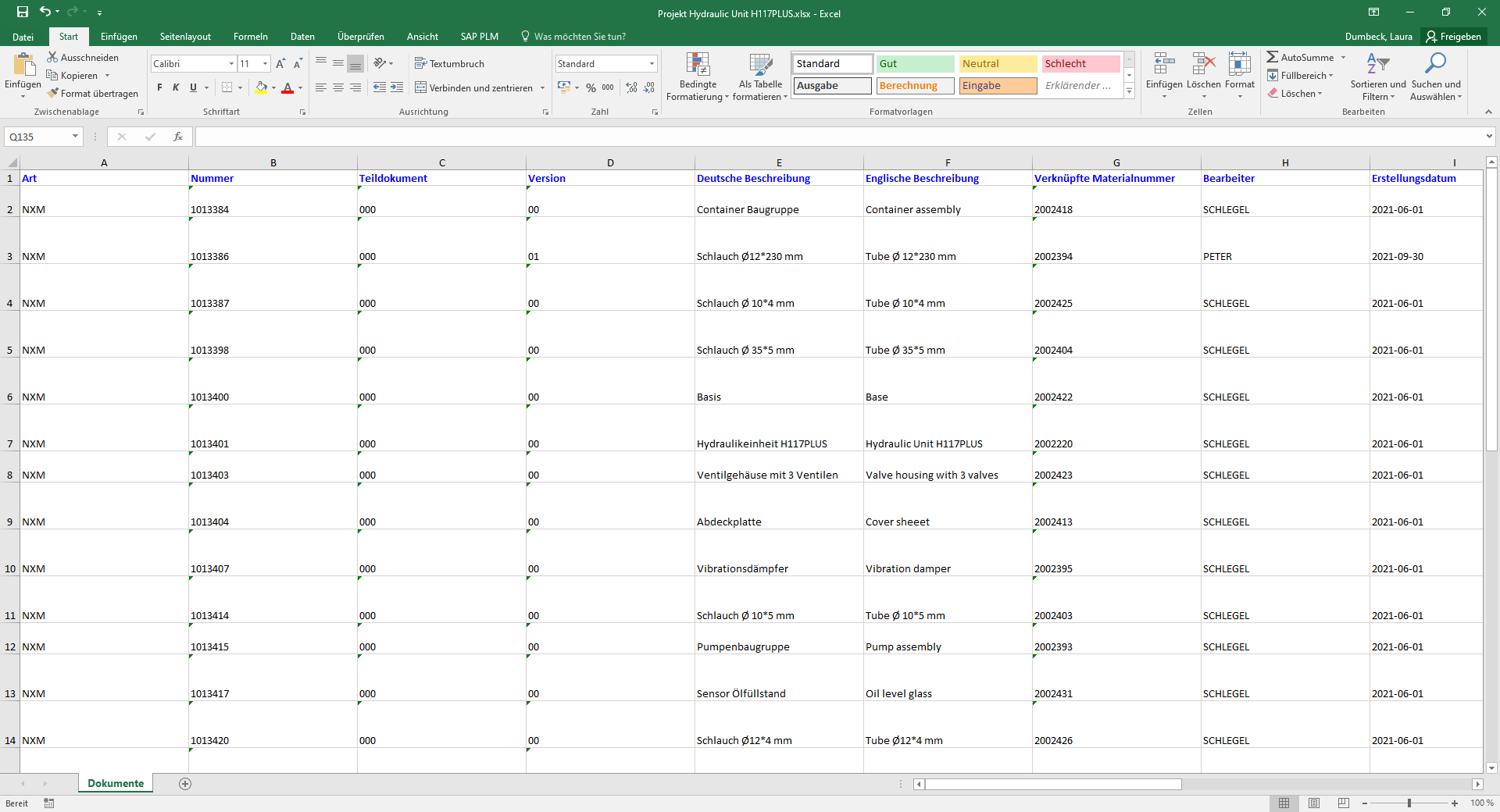Open the Standard number format dropdown

pyautogui.click(x=652, y=64)
